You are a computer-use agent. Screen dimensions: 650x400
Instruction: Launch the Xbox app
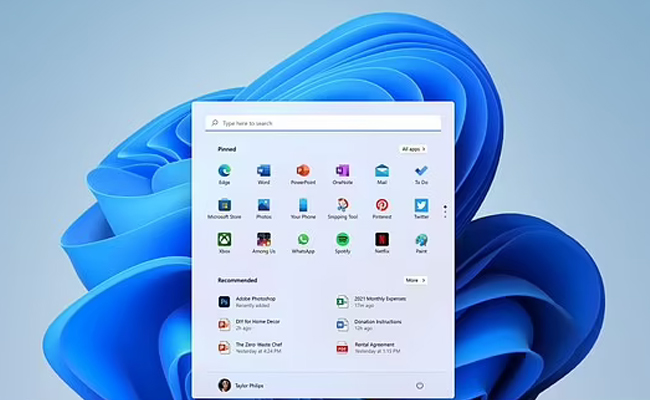click(x=224, y=243)
